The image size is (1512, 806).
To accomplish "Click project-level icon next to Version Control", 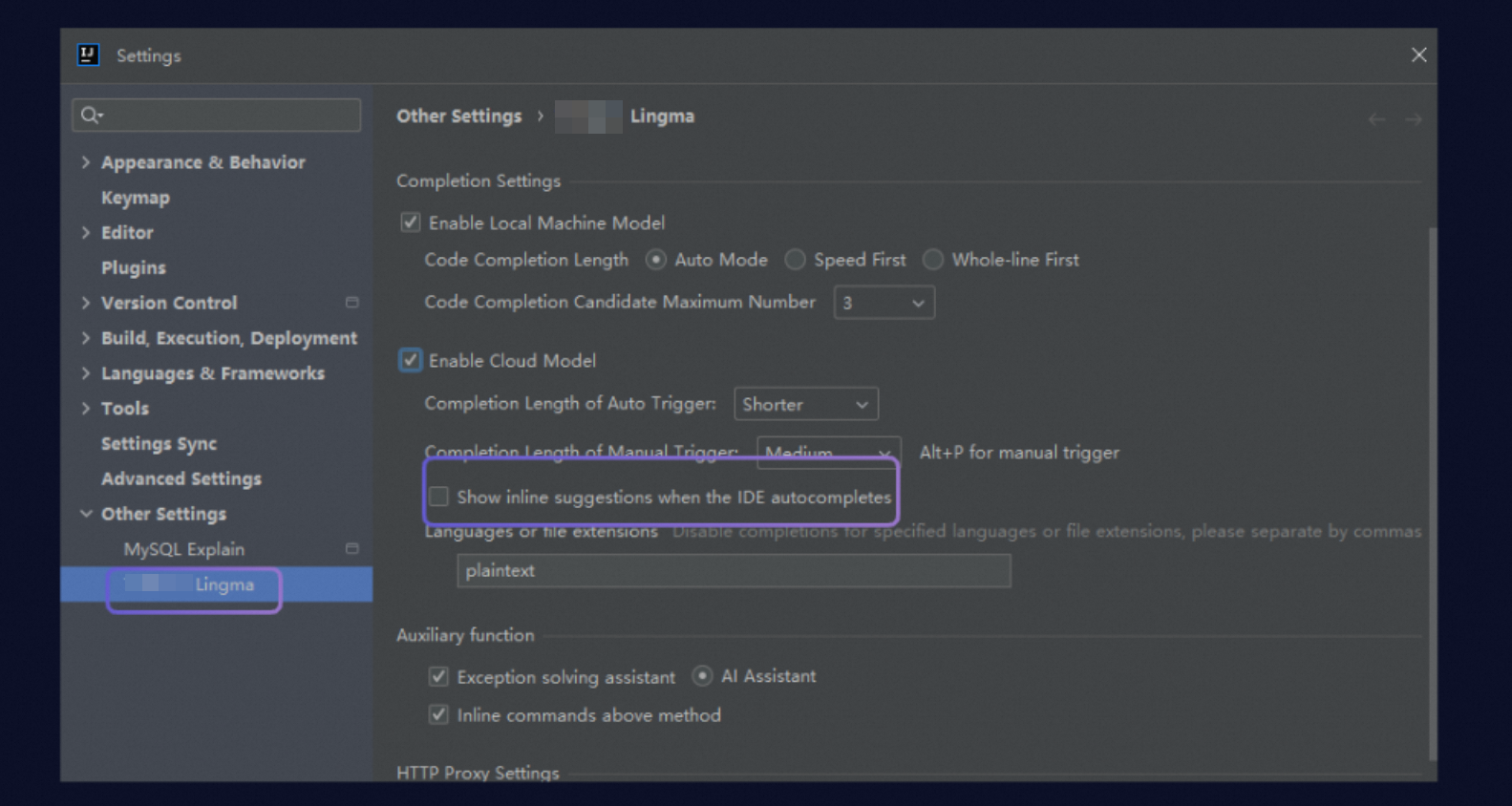I will click(x=351, y=302).
